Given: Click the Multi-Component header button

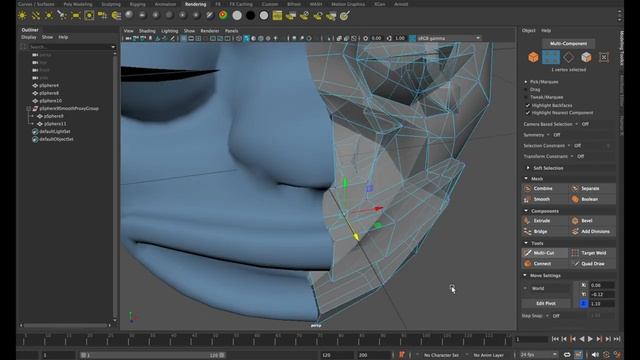Looking at the screenshot, I should [x=568, y=43].
